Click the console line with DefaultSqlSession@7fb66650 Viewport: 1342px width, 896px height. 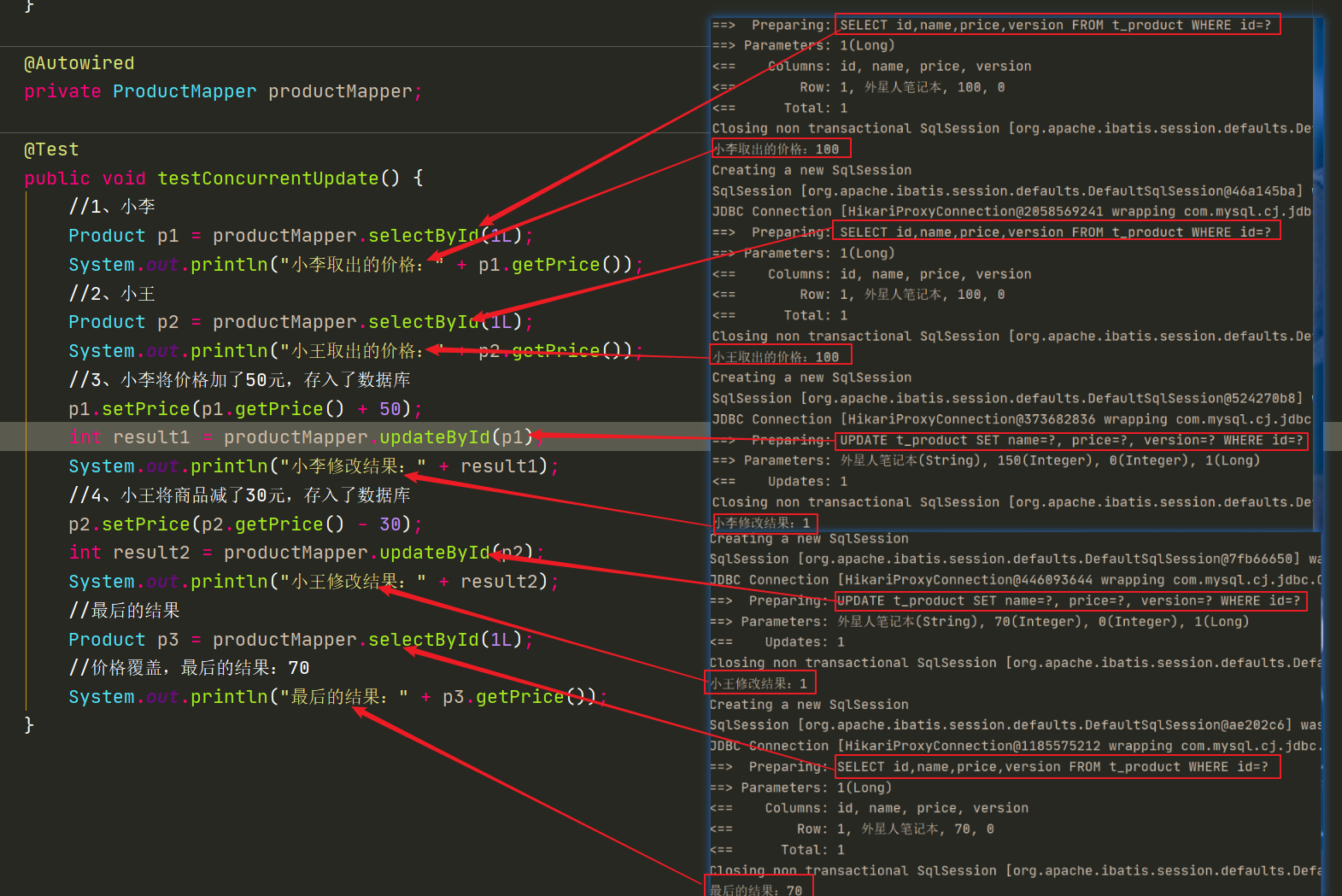(x=1015, y=559)
